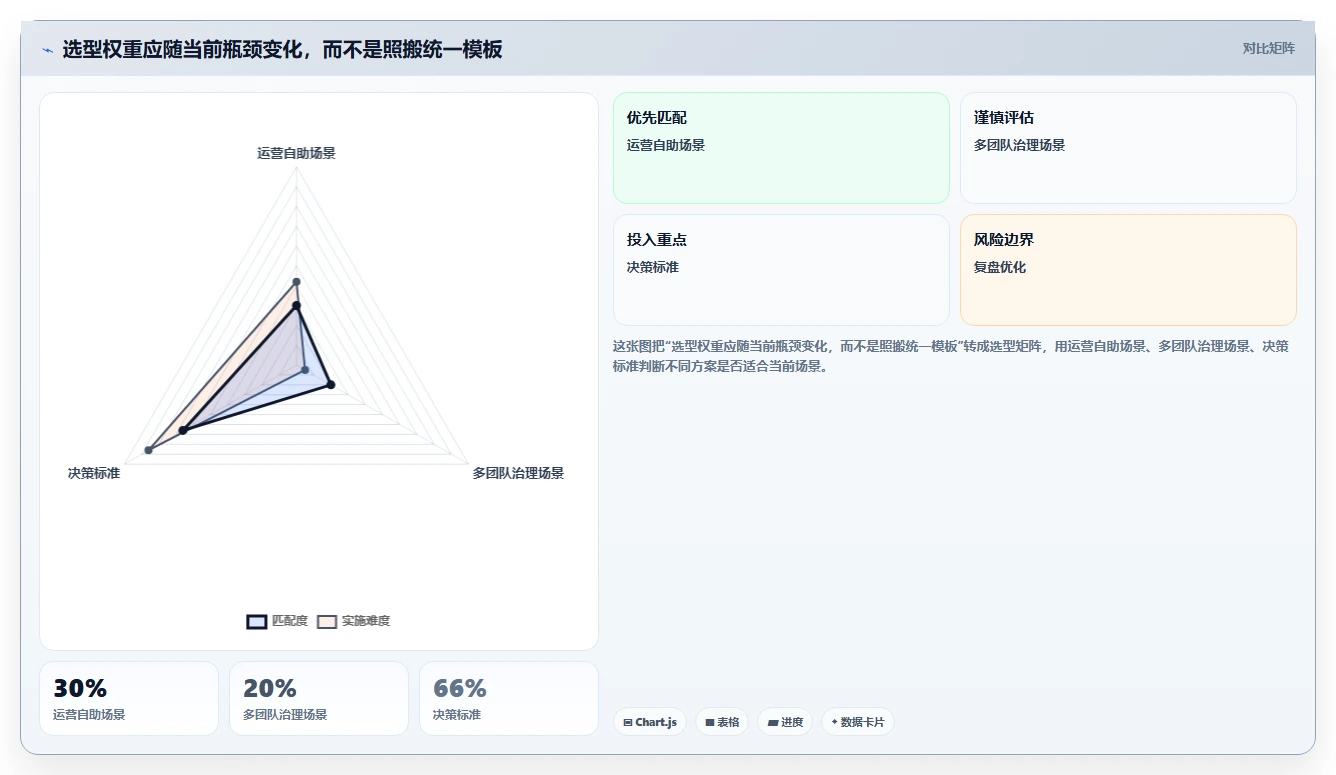Image resolution: width=1336 pixels, height=775 pixels.
Task: Open the 谨慎评估 card
Action: click(1128, 148)
